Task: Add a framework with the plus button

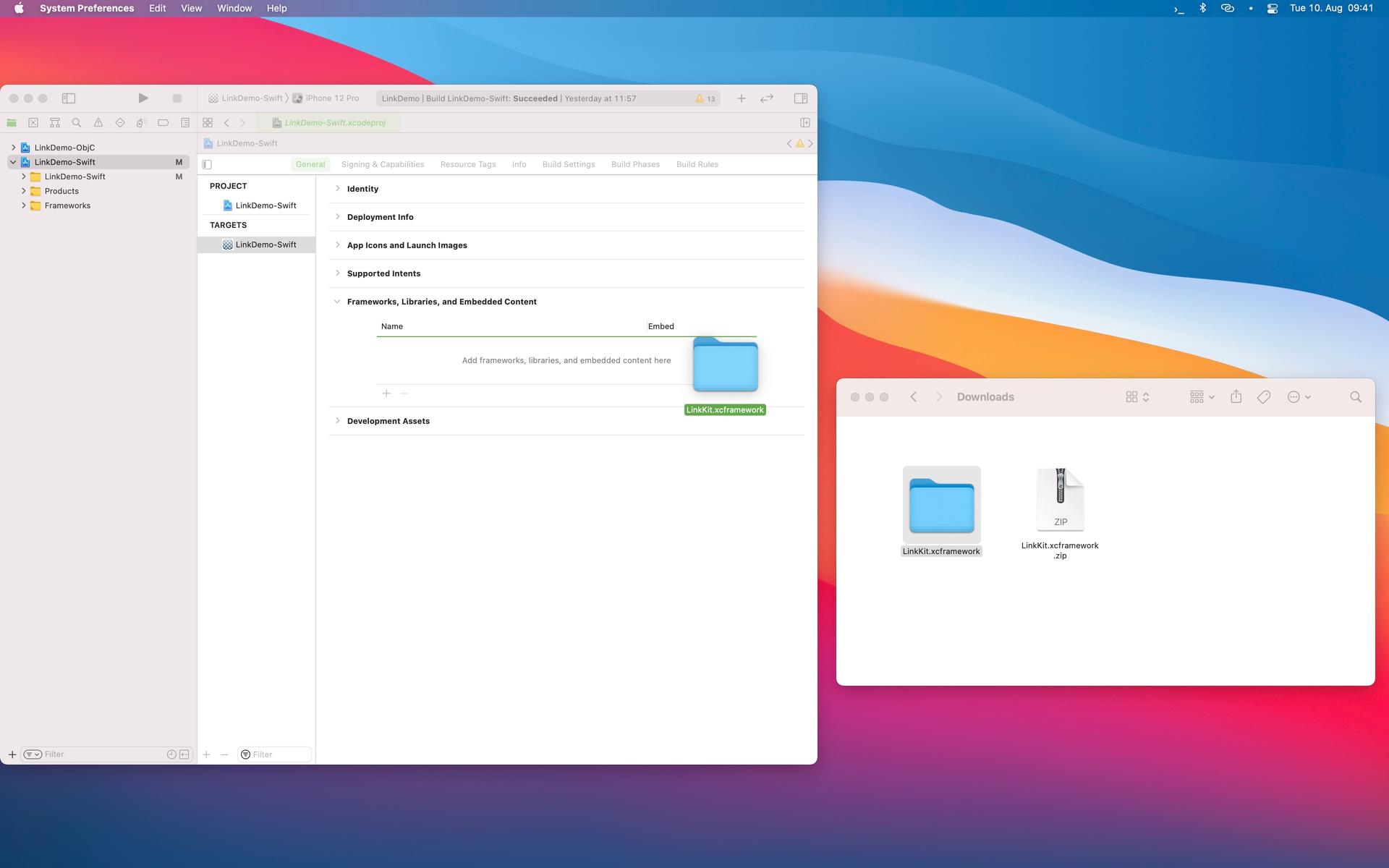Action: [386, 393]
